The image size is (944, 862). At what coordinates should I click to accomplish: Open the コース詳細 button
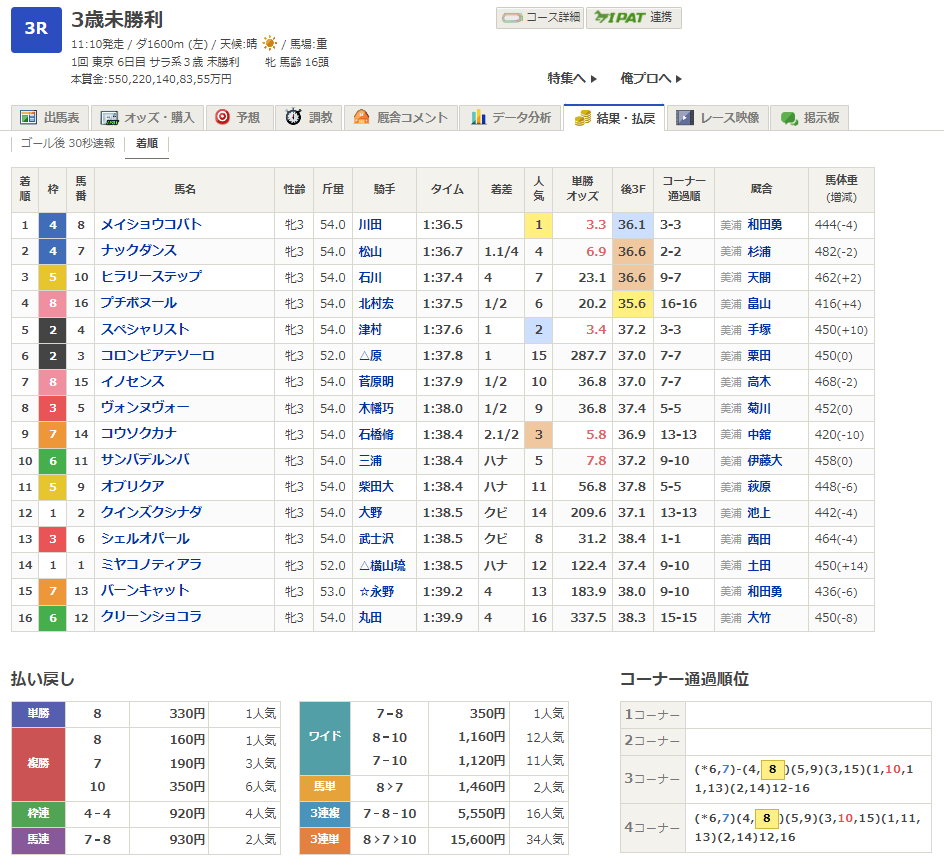click(539, 18)
